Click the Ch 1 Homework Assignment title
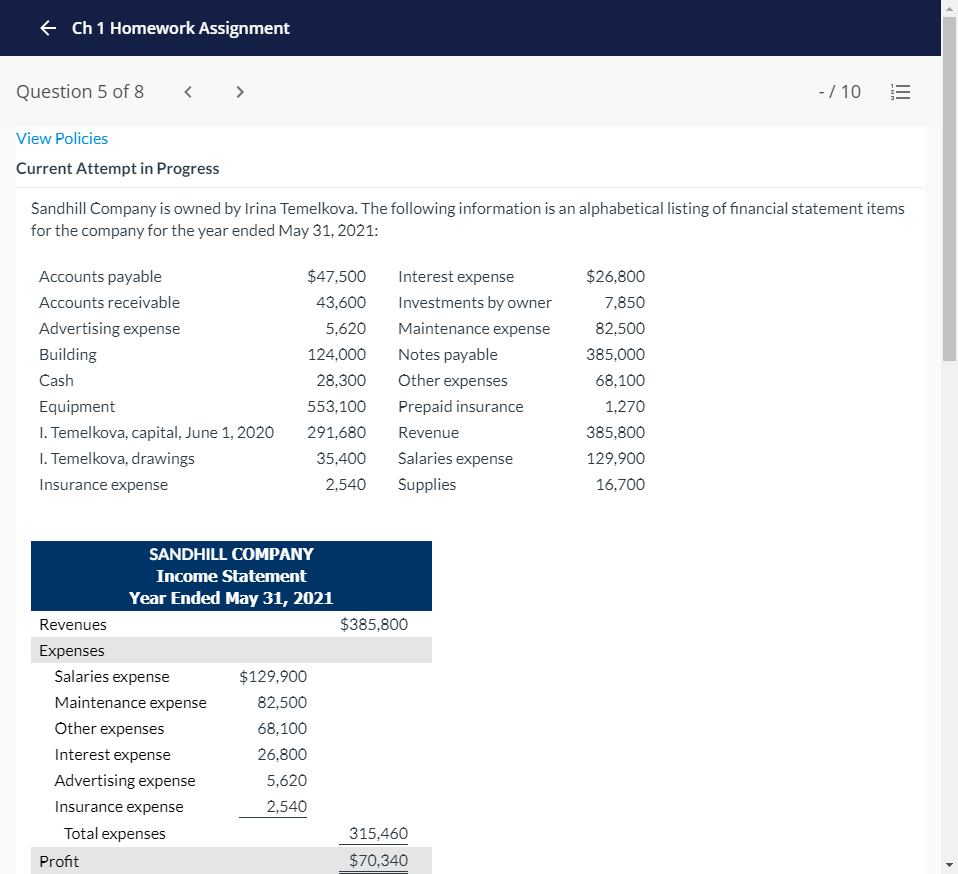The image size is (958, 874). pyautogui.click(x=180, y=28)
